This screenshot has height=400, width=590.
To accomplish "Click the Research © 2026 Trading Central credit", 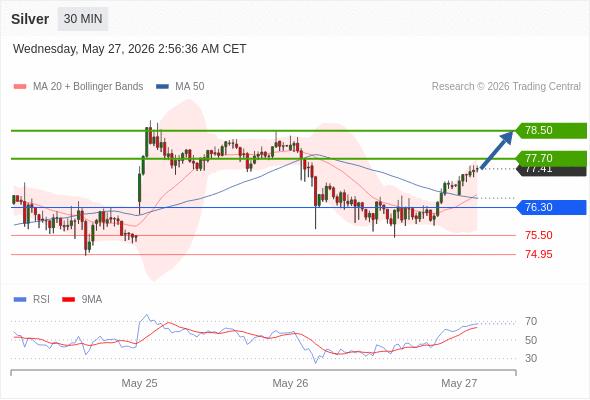I will 506,87.
